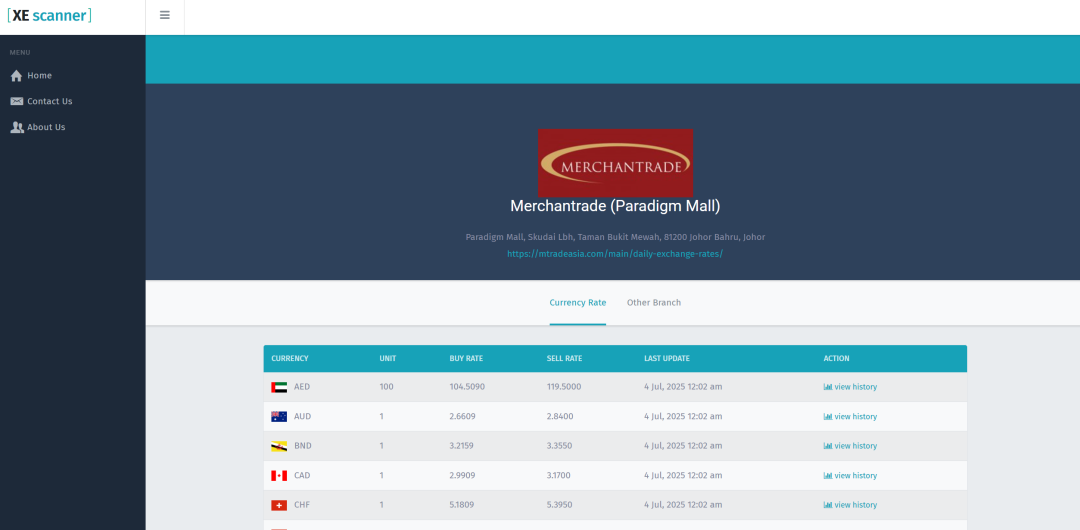Click the hamburger menu toggle icon

[165, 16]
